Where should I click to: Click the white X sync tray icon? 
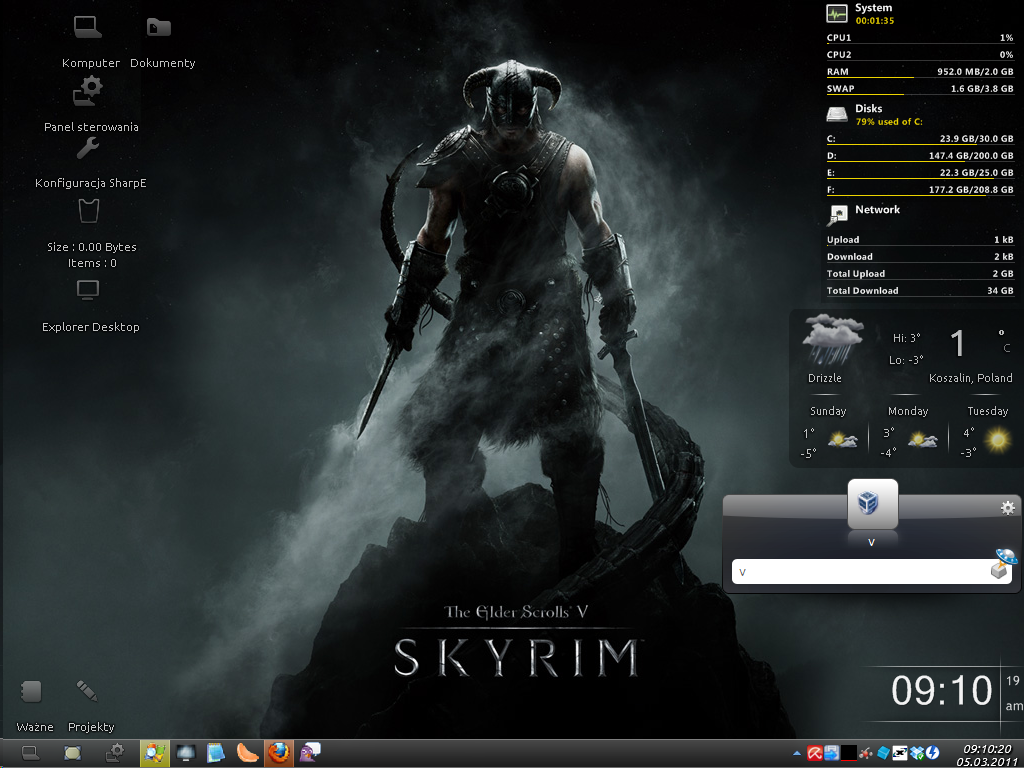click(900, 754)
